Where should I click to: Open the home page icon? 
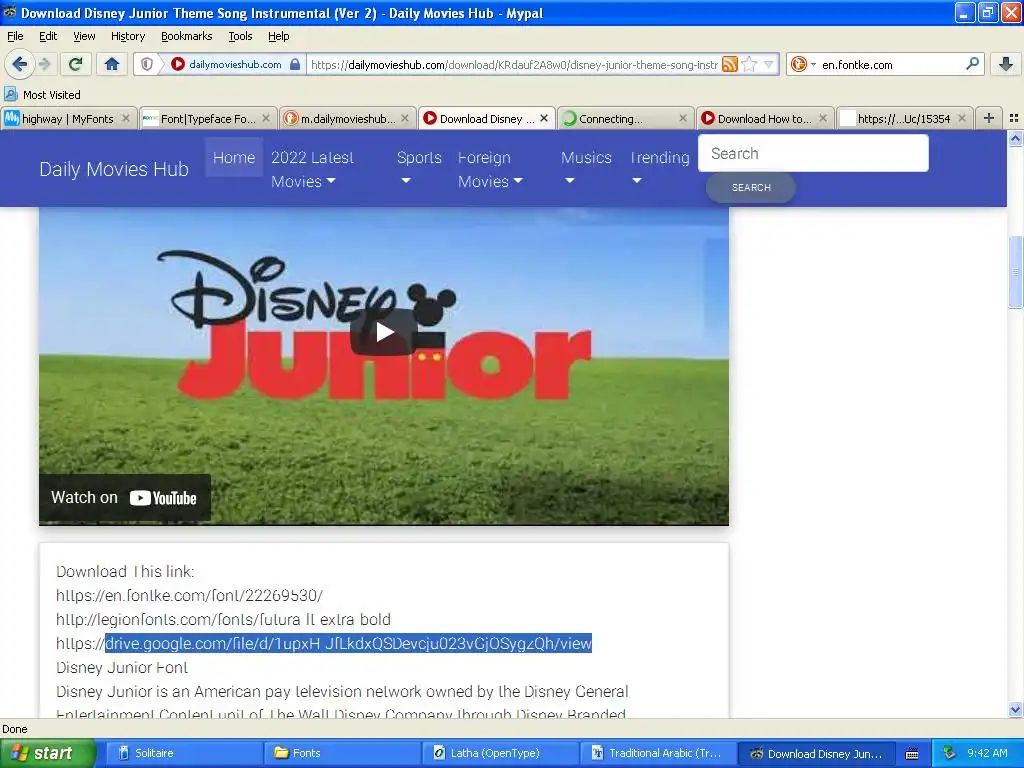112,64
